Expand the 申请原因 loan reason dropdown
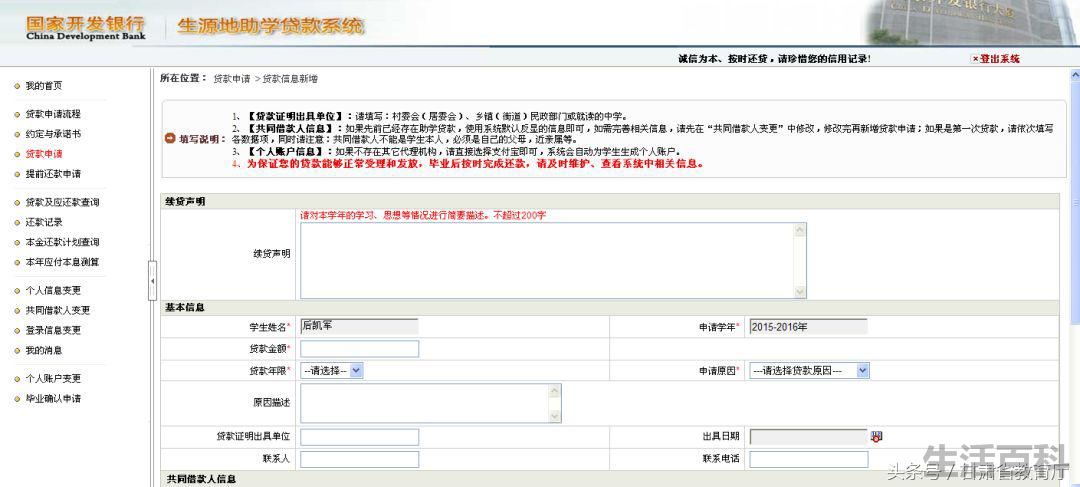The image size is (1080, 487). (809, 371)
